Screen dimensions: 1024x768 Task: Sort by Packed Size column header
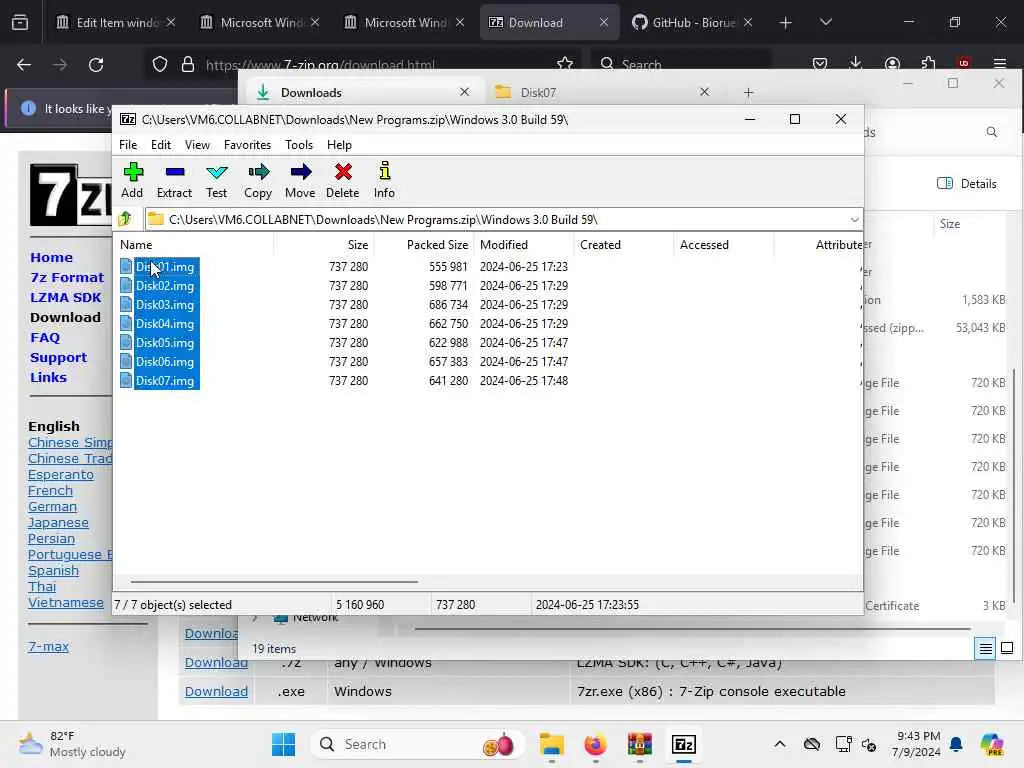click(424, 245)
